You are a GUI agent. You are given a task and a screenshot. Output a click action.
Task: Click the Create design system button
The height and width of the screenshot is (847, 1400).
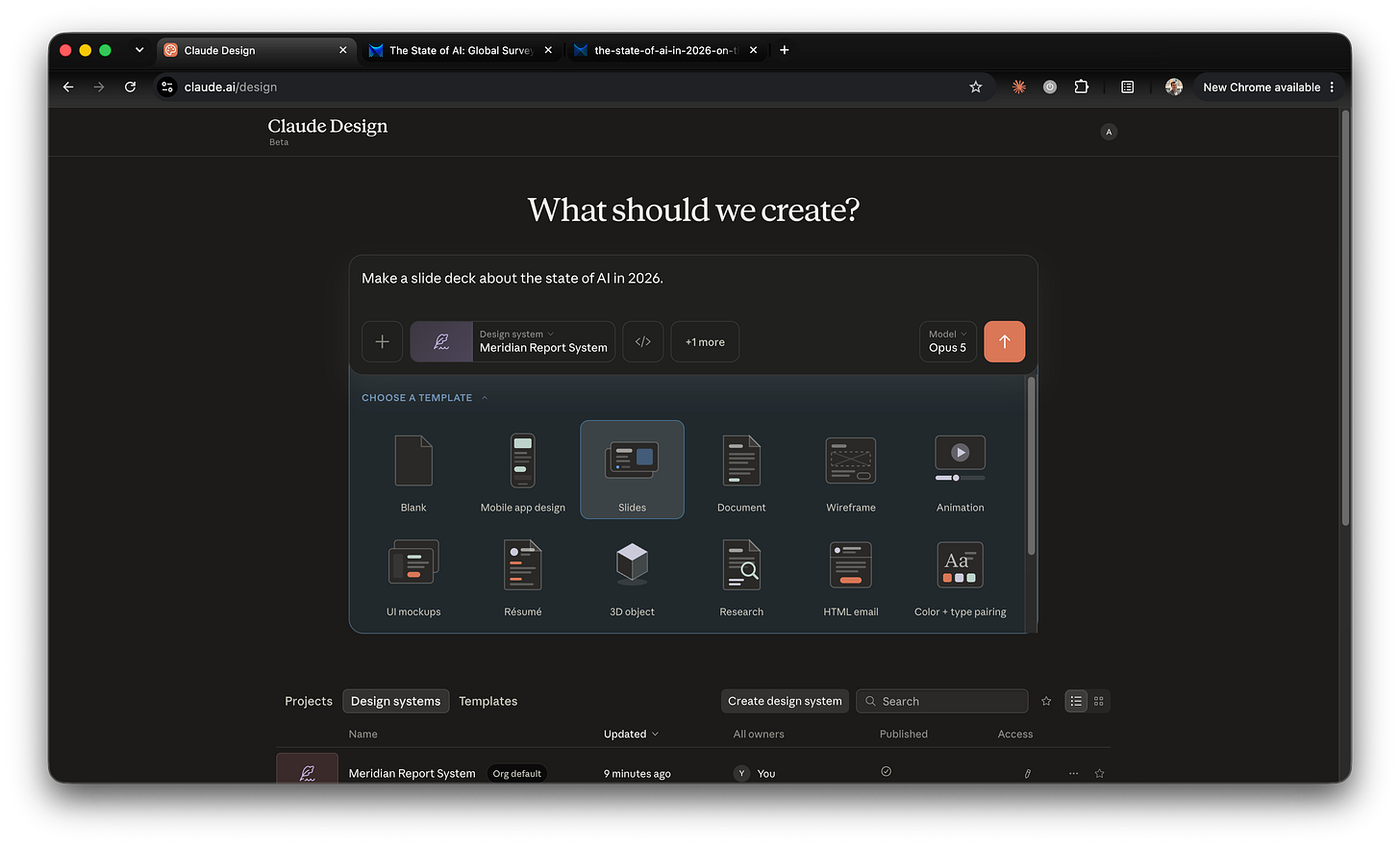(x=785, y=701)
